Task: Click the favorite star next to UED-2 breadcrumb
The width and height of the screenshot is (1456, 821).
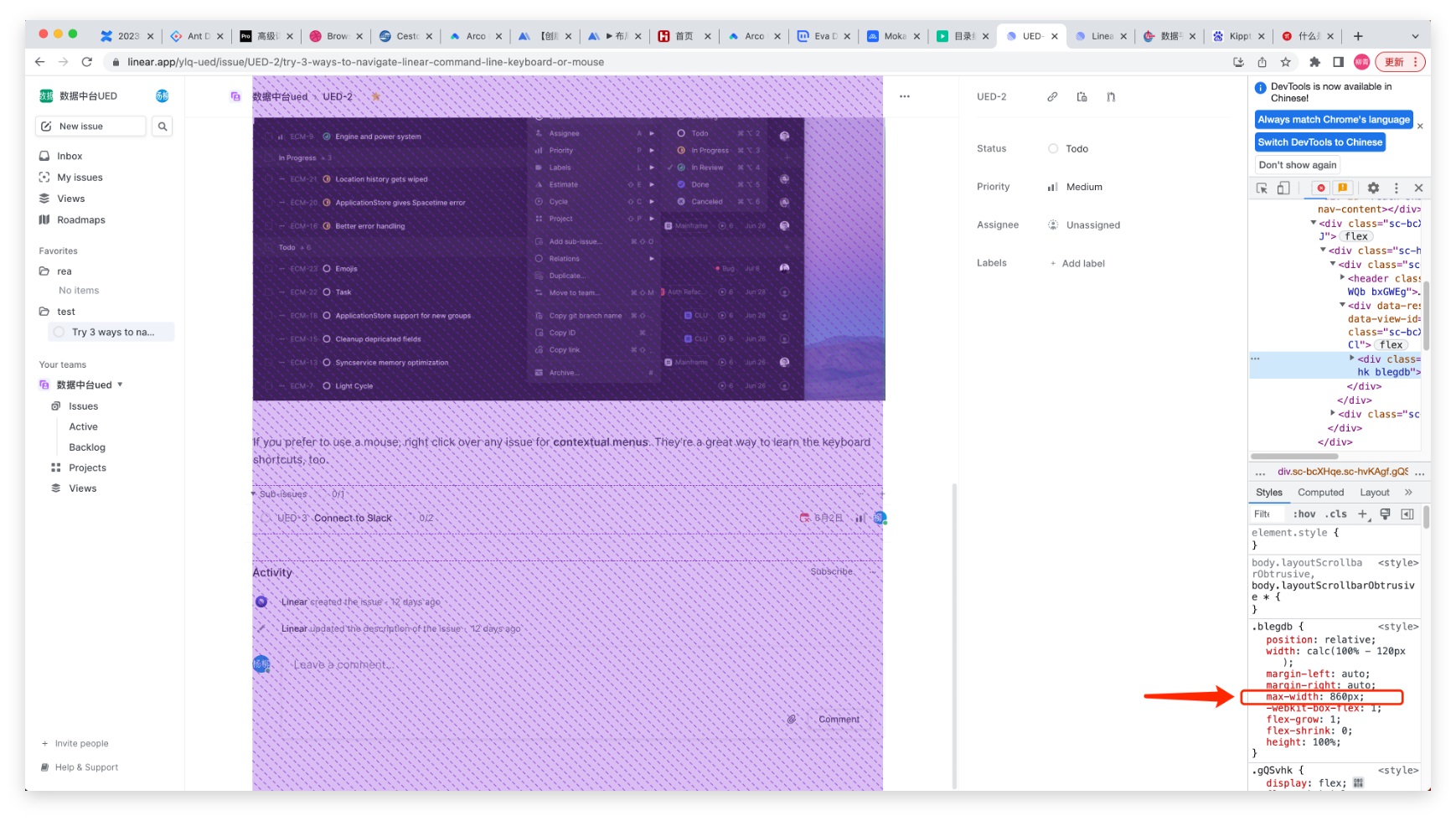Action: point(376,96)
